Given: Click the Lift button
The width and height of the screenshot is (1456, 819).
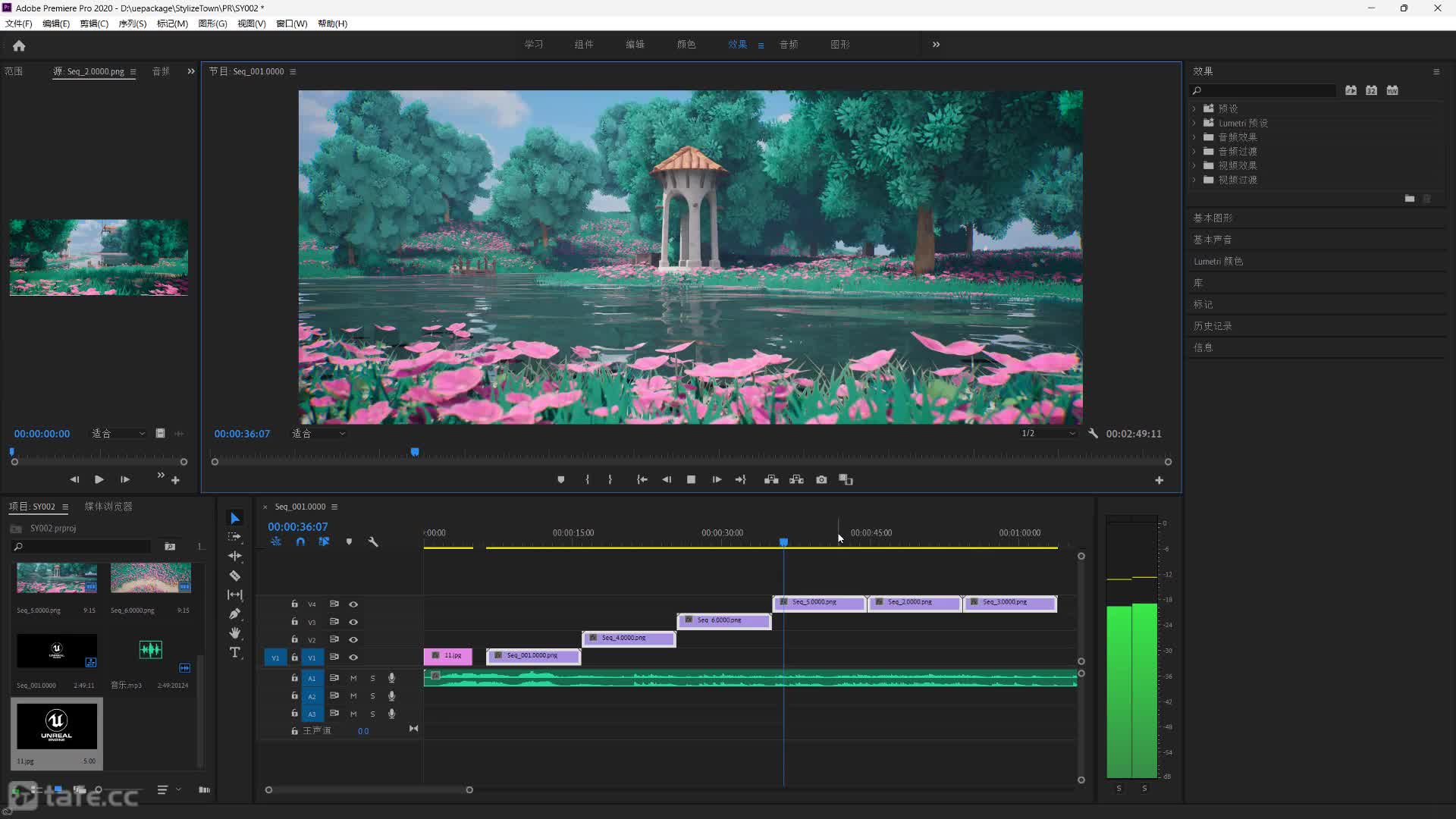Looking at the screenshot, I should click(x=771, y=480).
